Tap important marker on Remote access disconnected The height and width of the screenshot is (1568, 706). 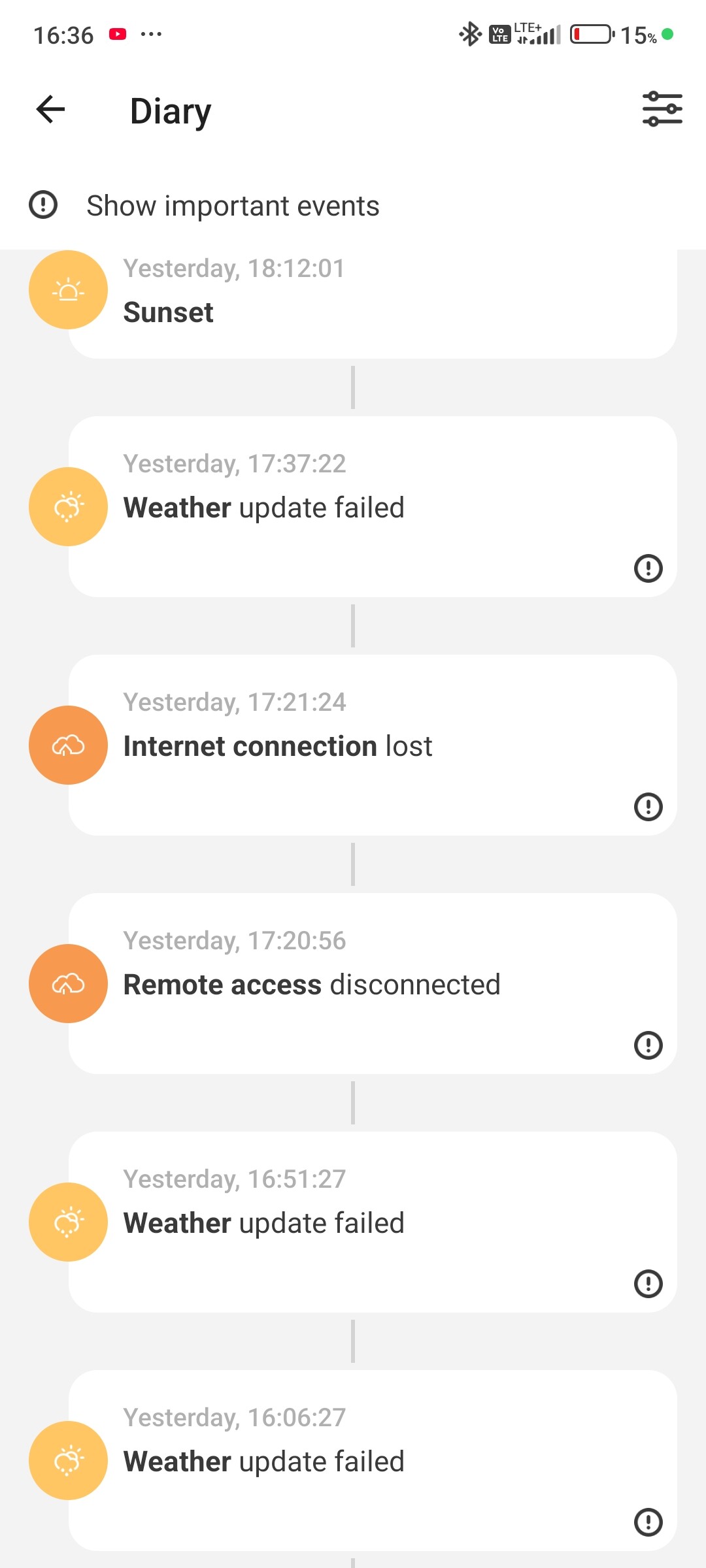pyautogui.click(x=648, y=1045)
